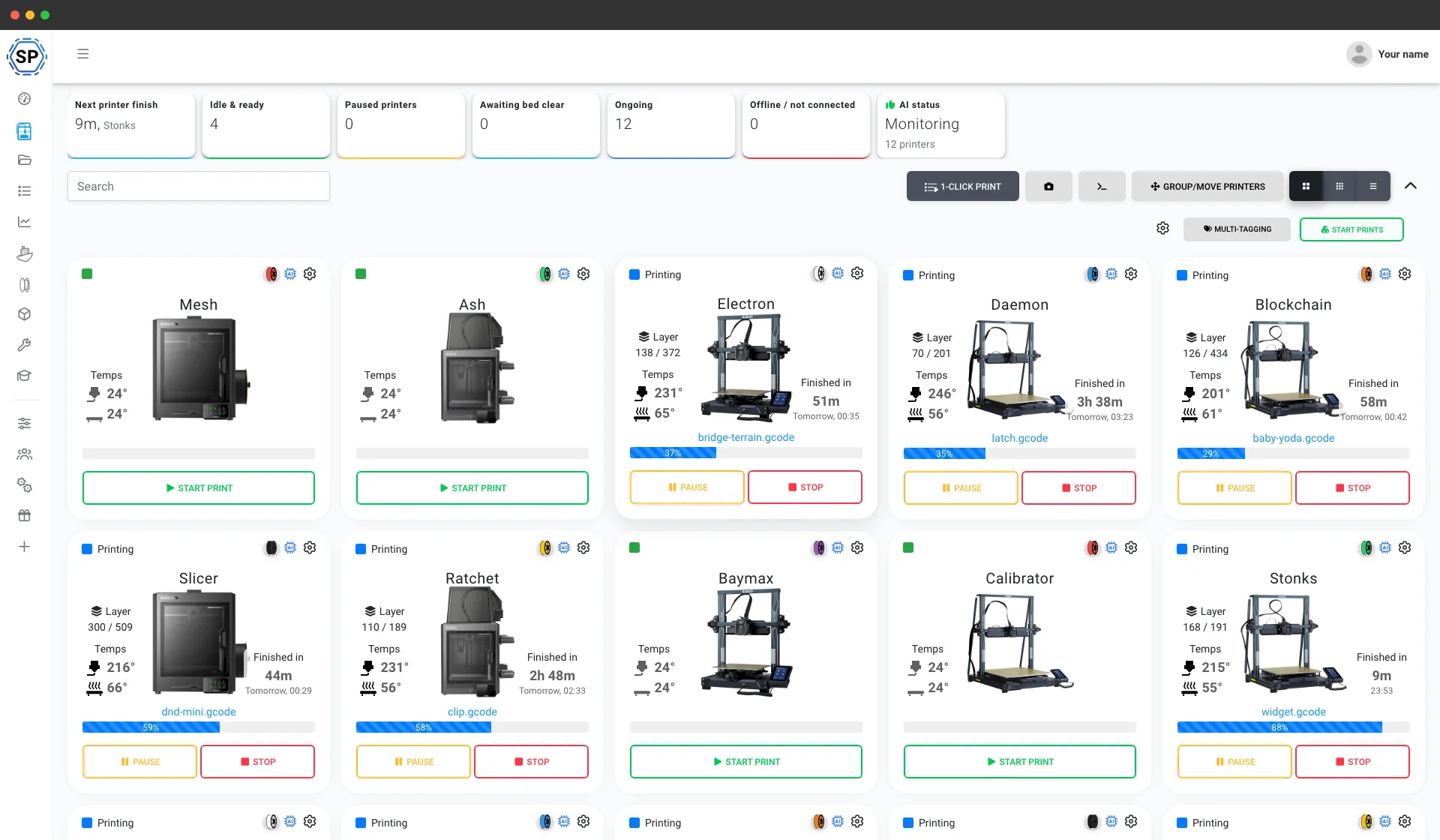
Task: Open baby-yoda.gcode file link
Action: tap(1294, 438)
